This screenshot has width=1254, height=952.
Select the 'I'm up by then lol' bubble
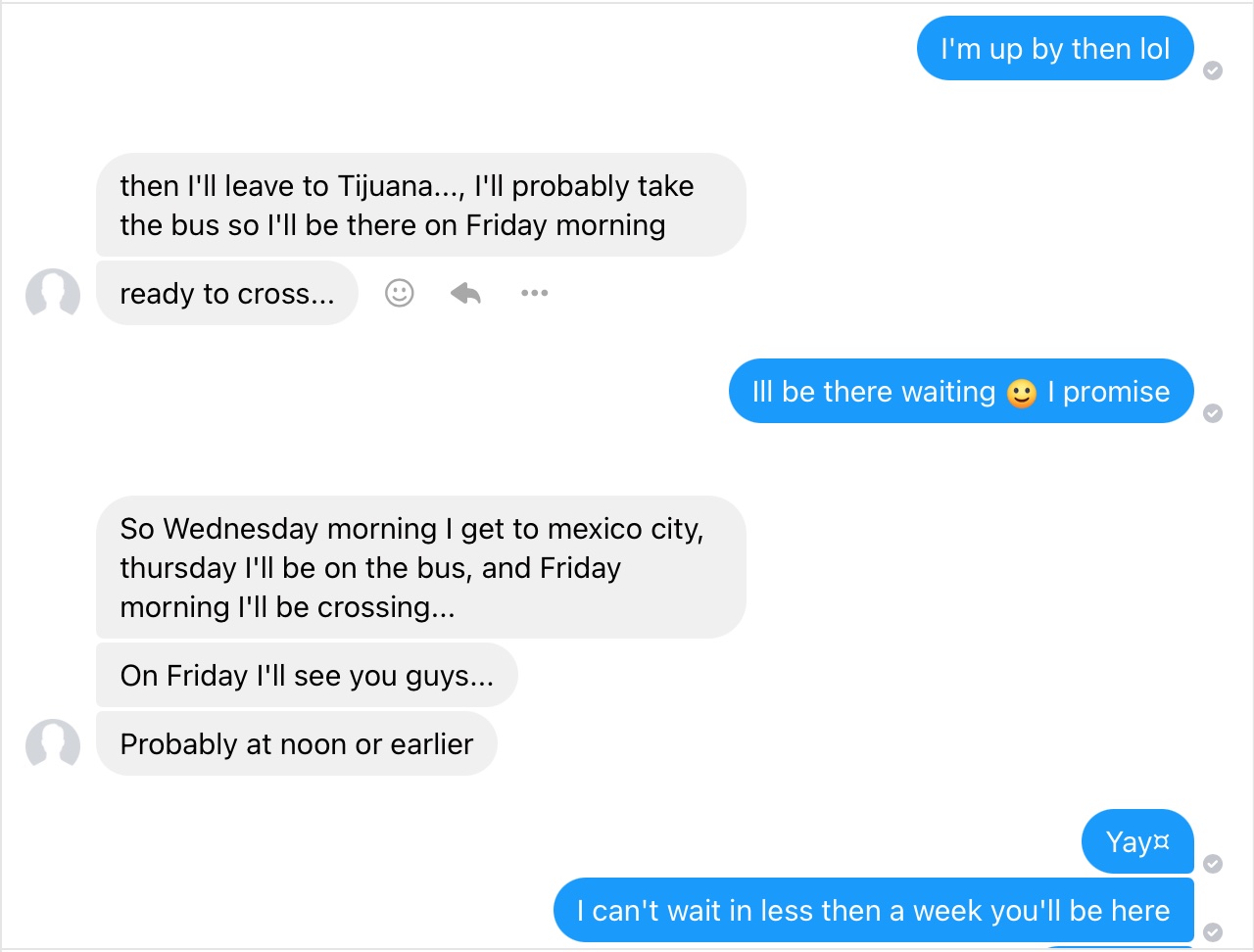point(1055,48)
